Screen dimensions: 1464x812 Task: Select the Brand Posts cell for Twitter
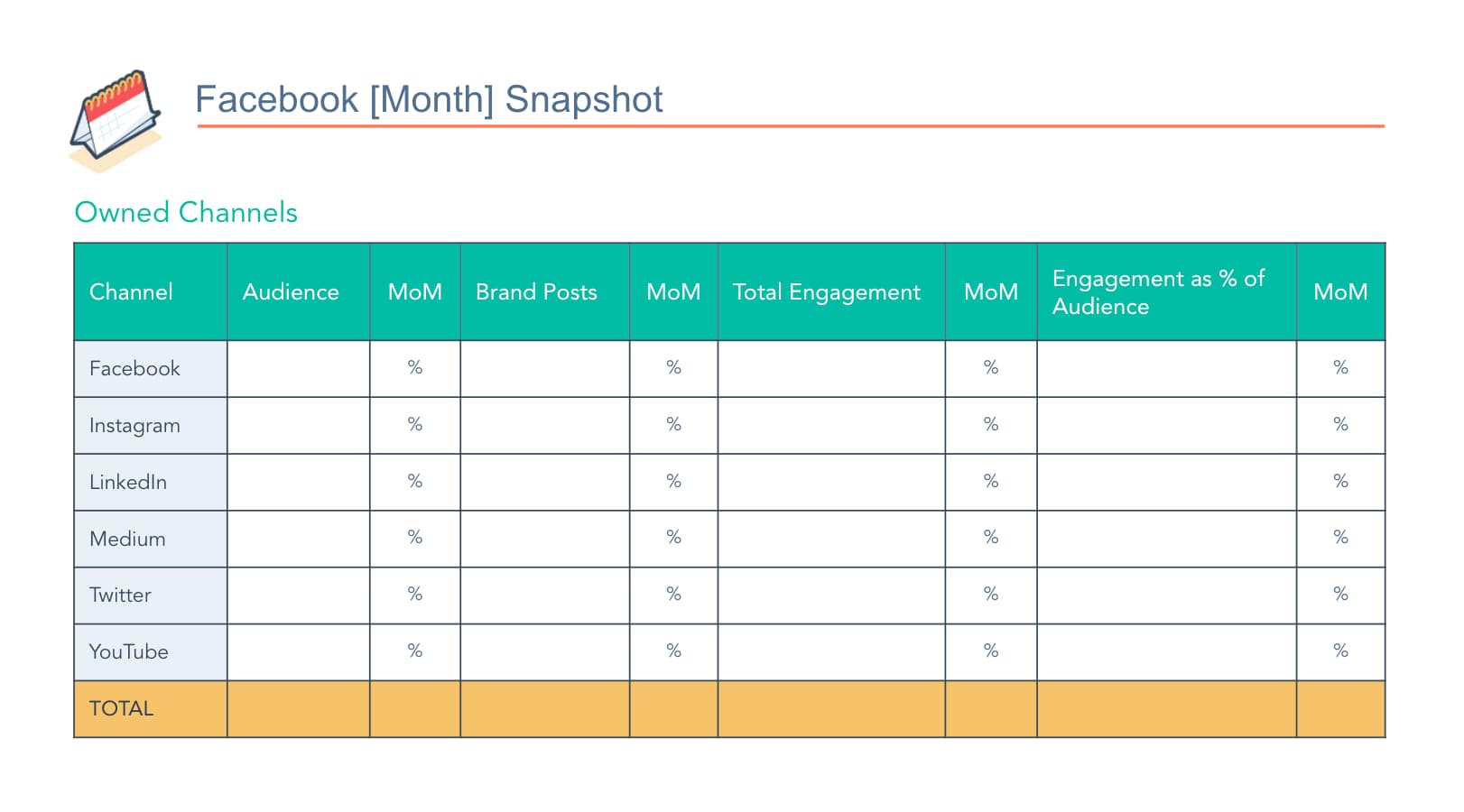coord(544,595)
